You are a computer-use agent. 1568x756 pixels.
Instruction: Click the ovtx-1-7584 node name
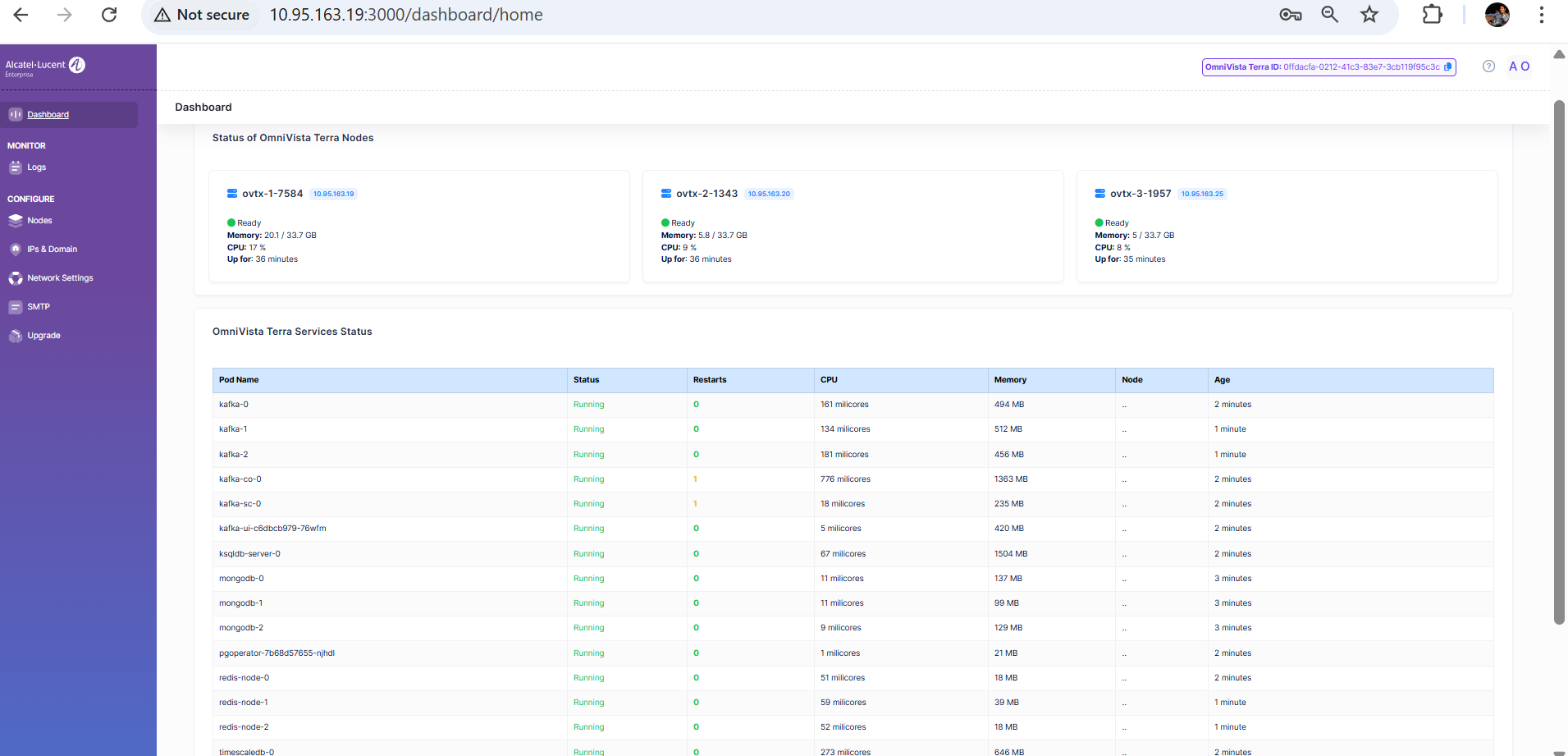point(272,194)
